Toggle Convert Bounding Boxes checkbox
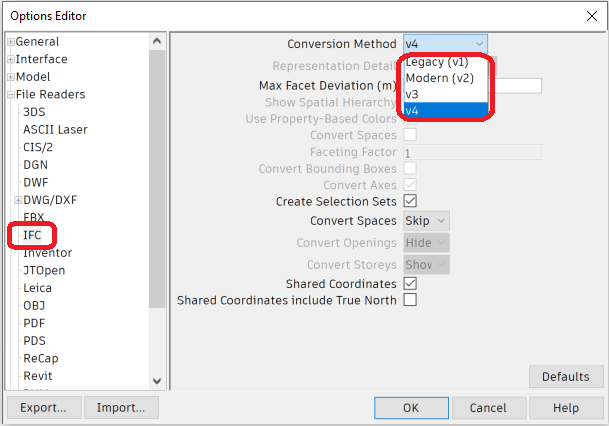609x426 pixels. [410, 168]
